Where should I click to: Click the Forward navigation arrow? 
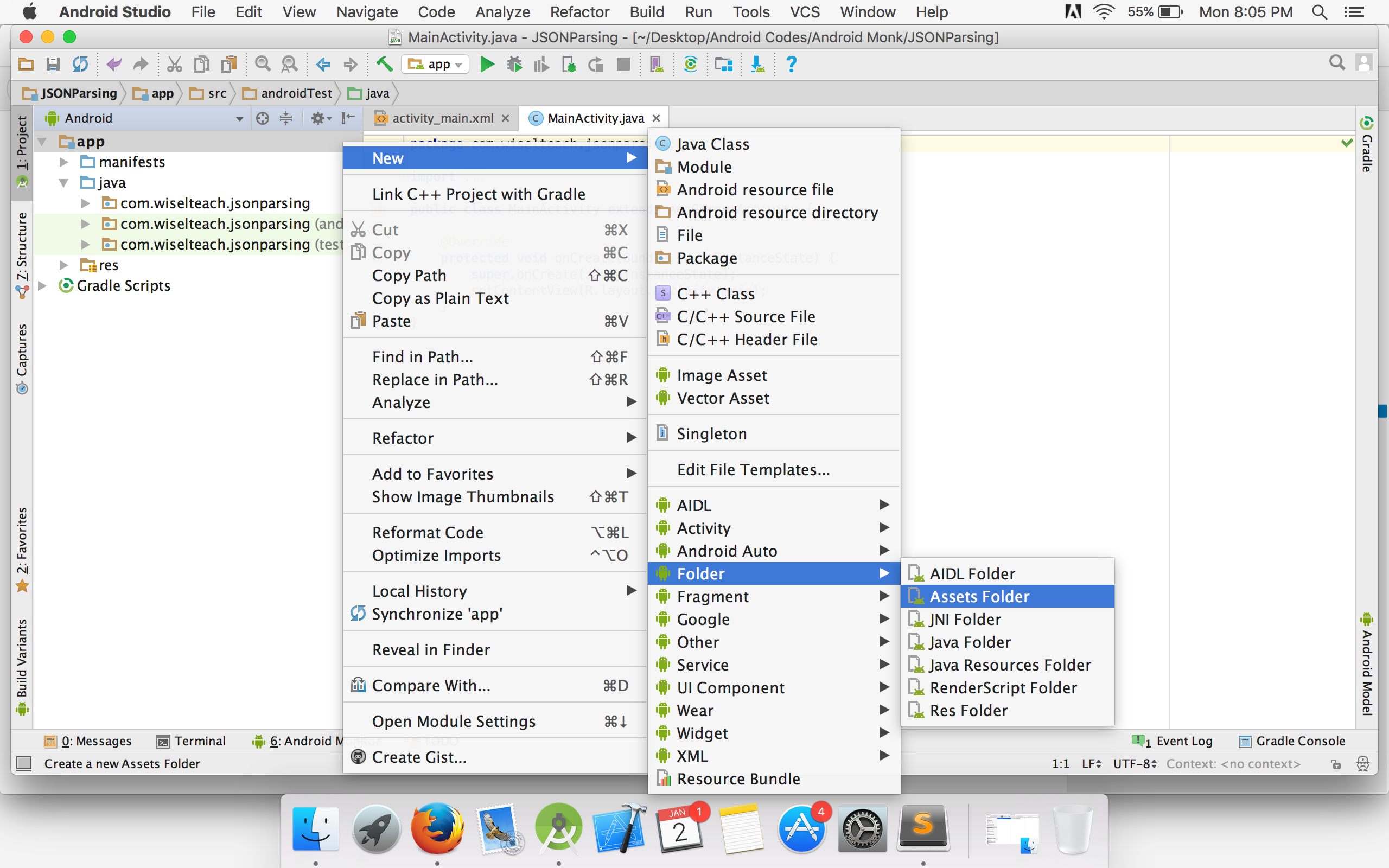point(351,65)
